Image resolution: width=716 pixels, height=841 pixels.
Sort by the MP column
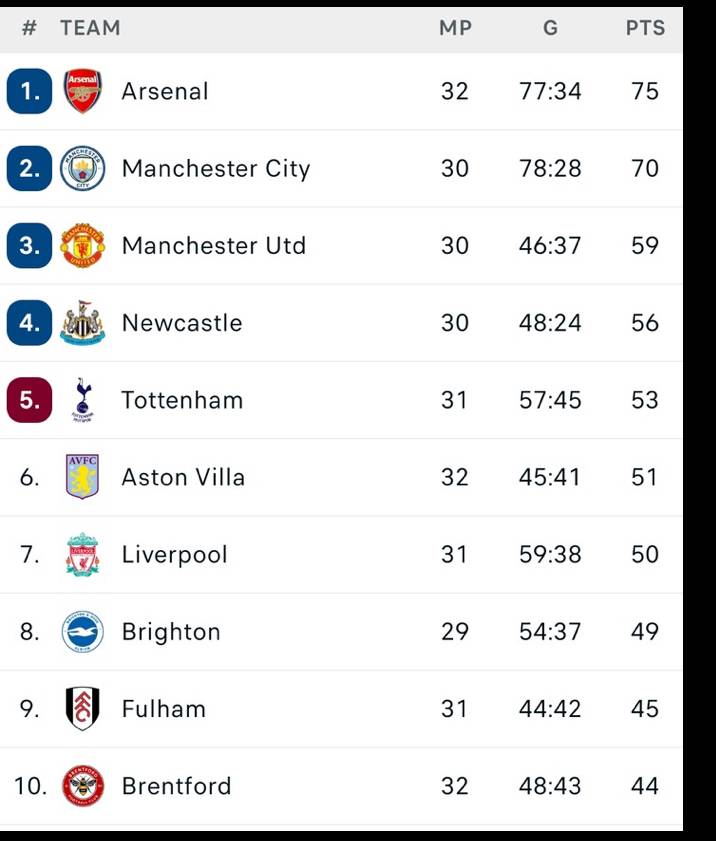(x=456, y=28)
